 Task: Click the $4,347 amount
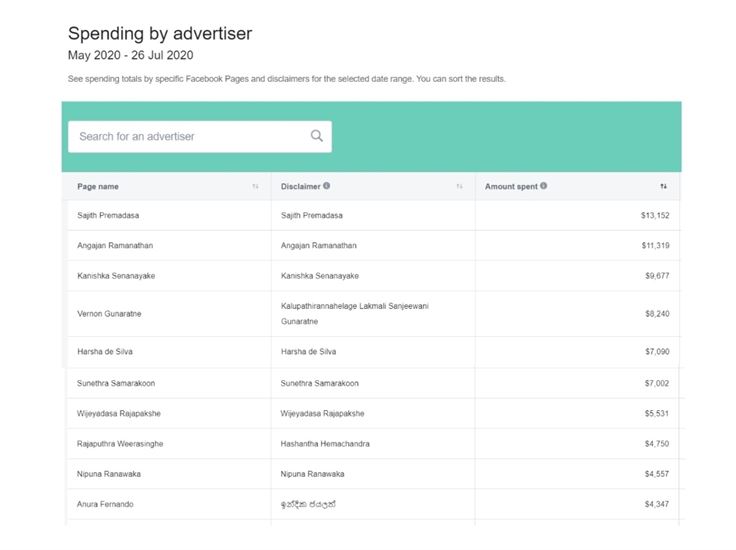coord(657,504)
